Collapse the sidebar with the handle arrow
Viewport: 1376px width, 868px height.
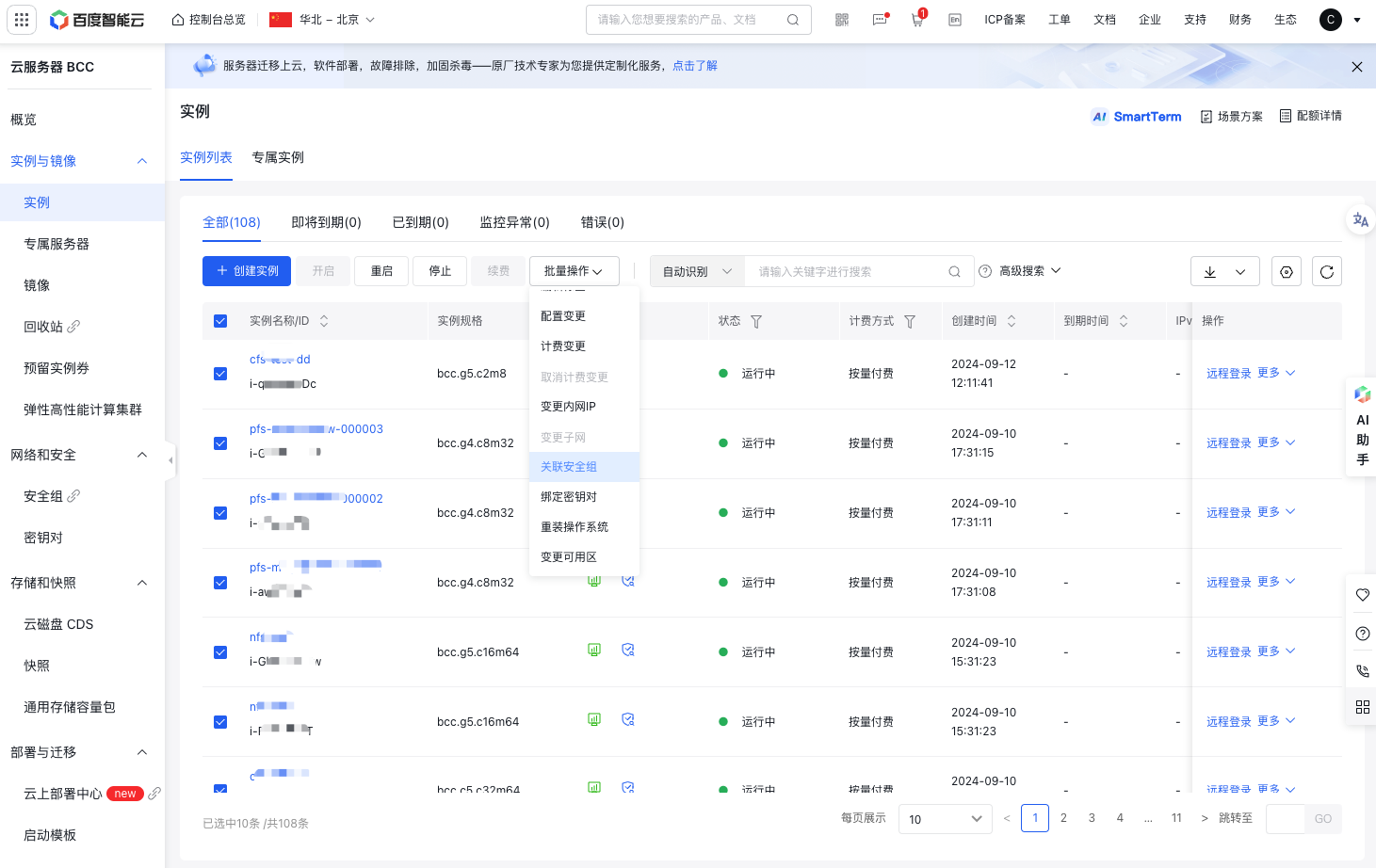click(170, 460)
